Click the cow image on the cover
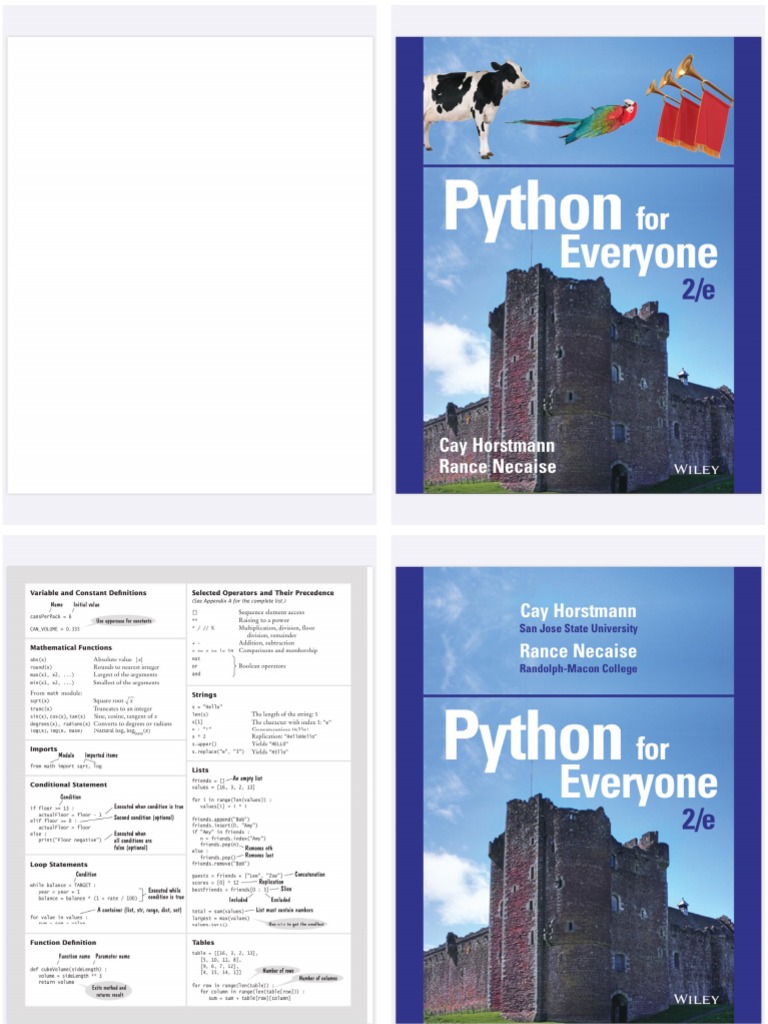768x1024 pixels. [476, 108]
